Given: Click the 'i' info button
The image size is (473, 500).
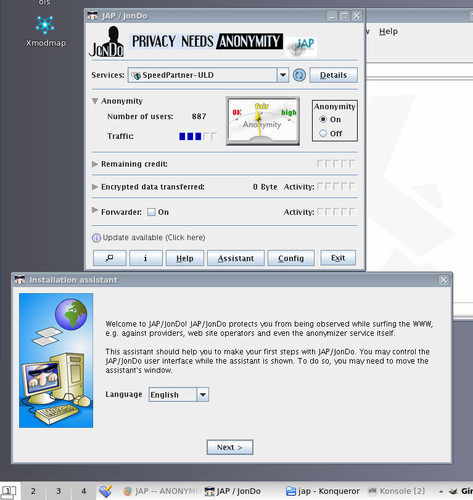Looking at the screenshot, I should click(146, 258).
